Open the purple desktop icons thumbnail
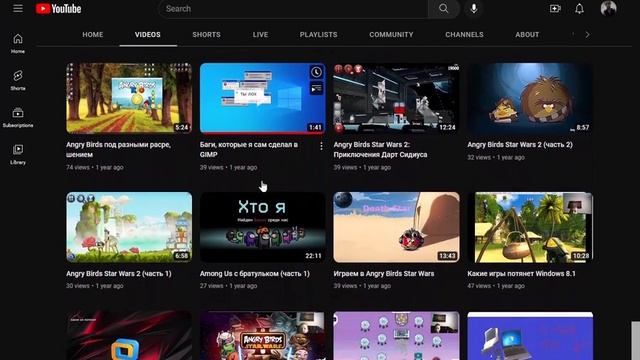Image resolution: width=640 pixels, height=360 pixels. [x=396, y=336]
